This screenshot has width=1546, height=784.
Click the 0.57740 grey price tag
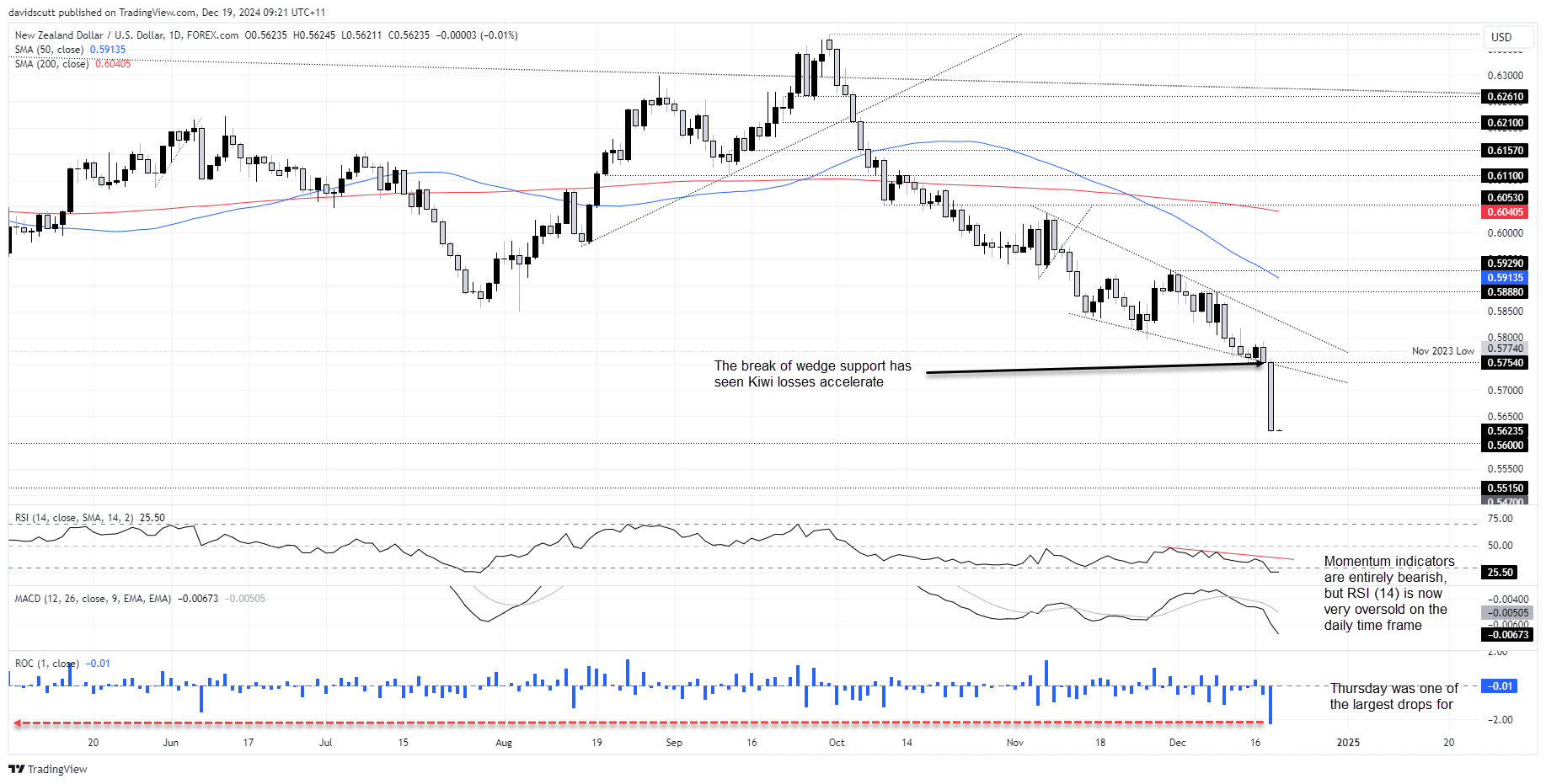1505,349
